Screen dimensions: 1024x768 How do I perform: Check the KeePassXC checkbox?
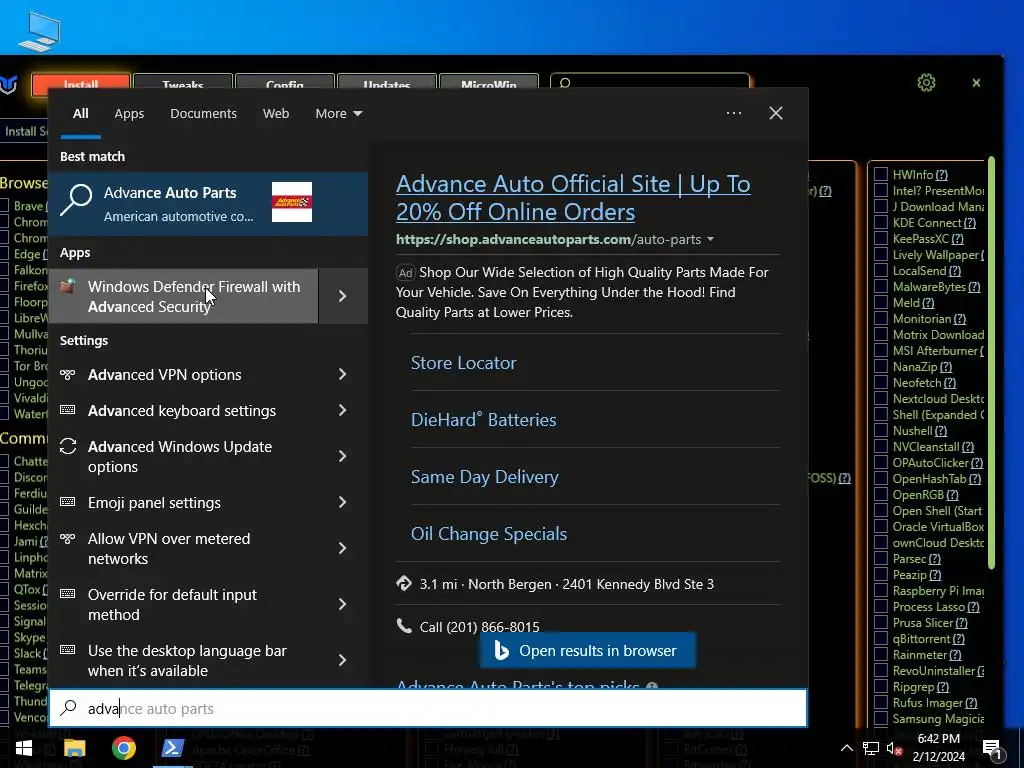[x=881, y=238]
